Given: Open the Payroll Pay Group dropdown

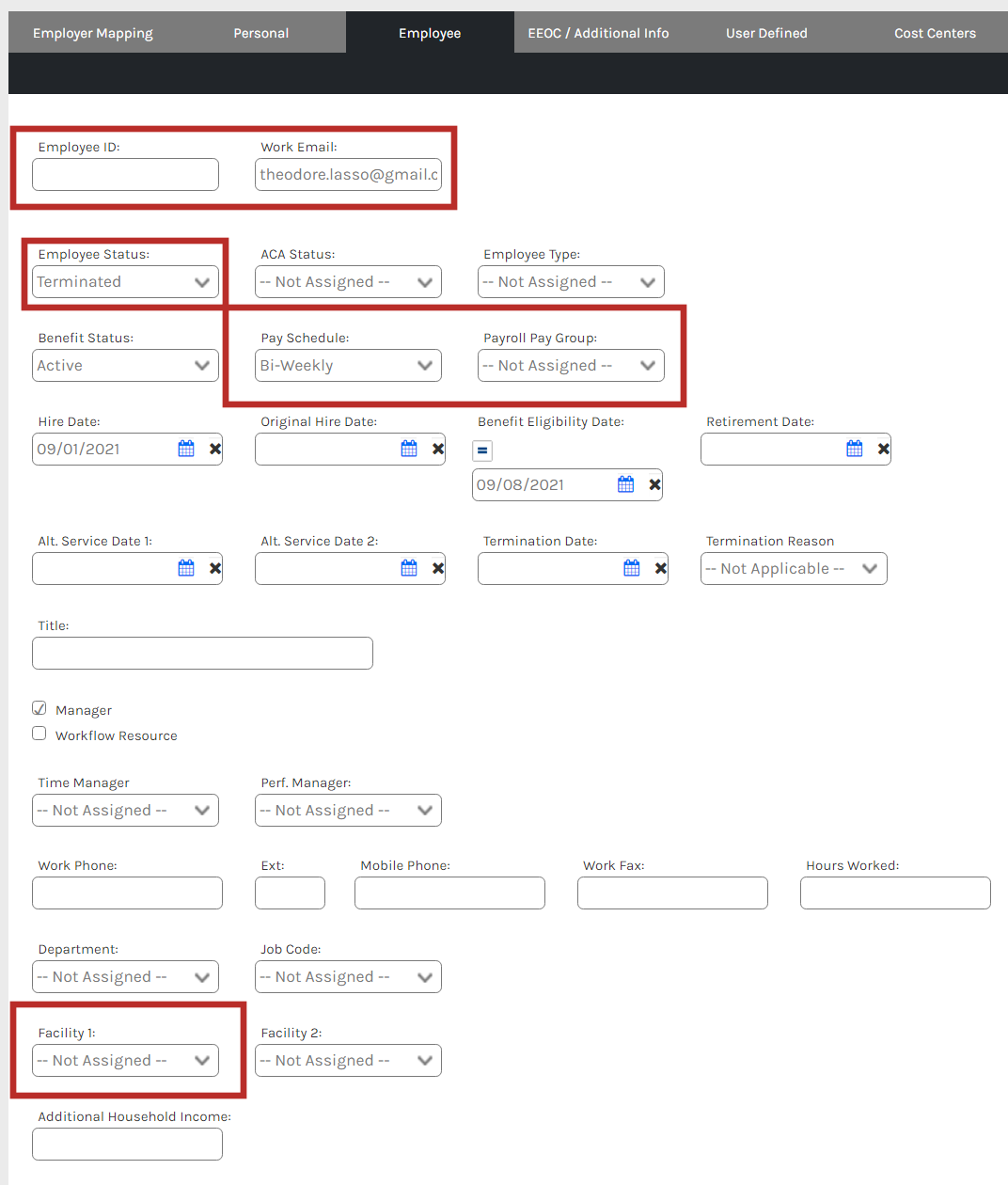Looking at the screenshot, I should (x=571, y=366).
